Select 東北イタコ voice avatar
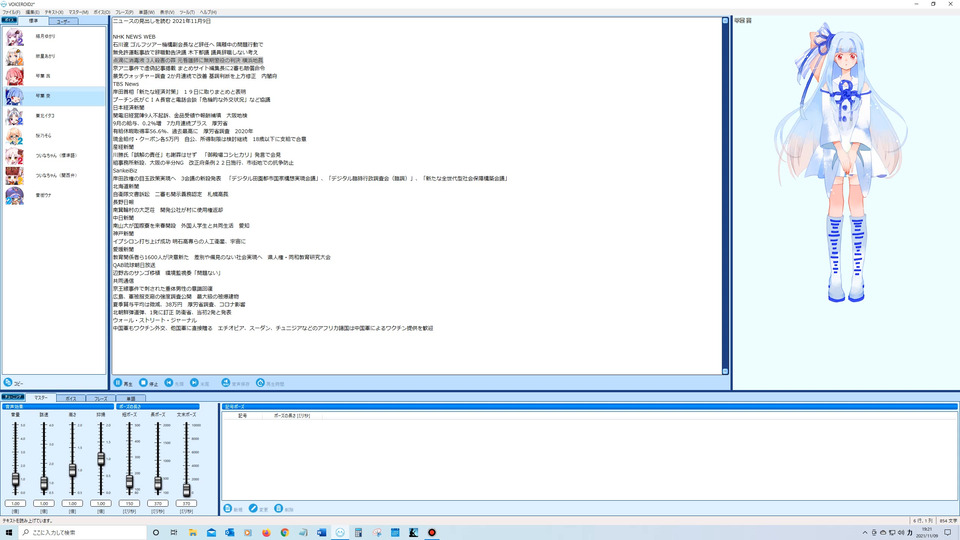The image size is (960, 540). [x=15, y=116]
